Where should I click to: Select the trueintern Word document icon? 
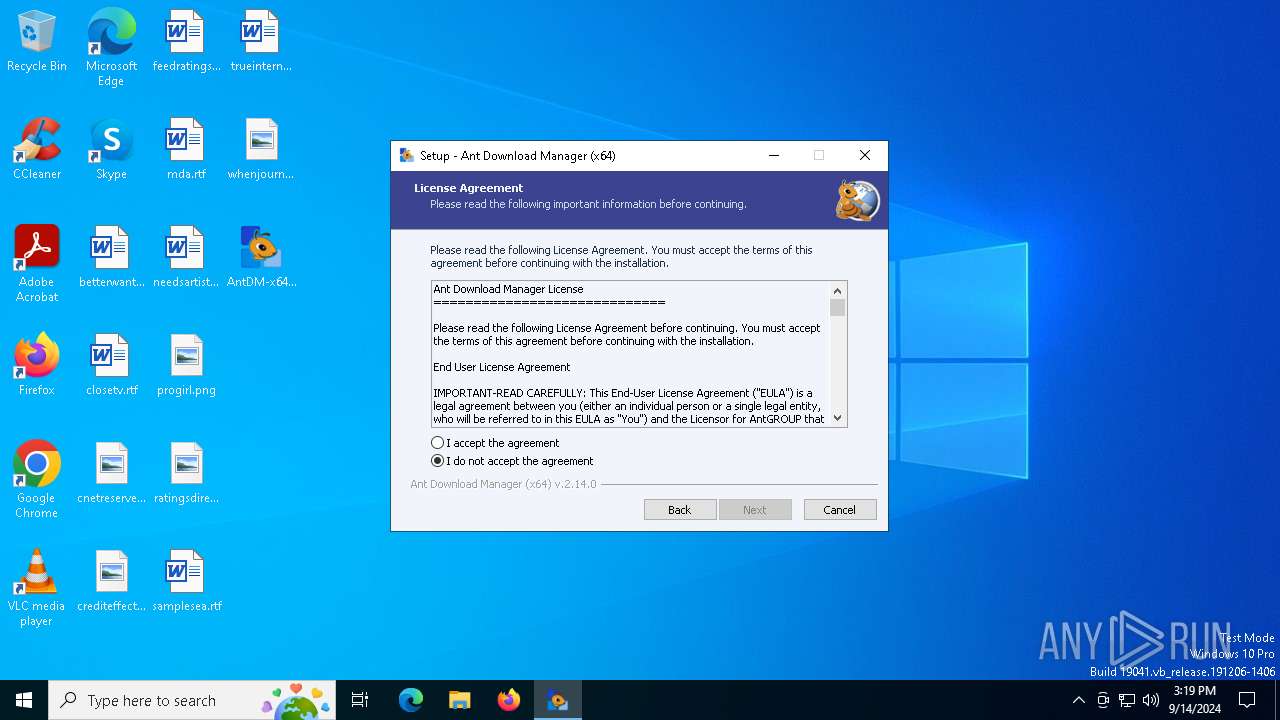pos(261,42)
